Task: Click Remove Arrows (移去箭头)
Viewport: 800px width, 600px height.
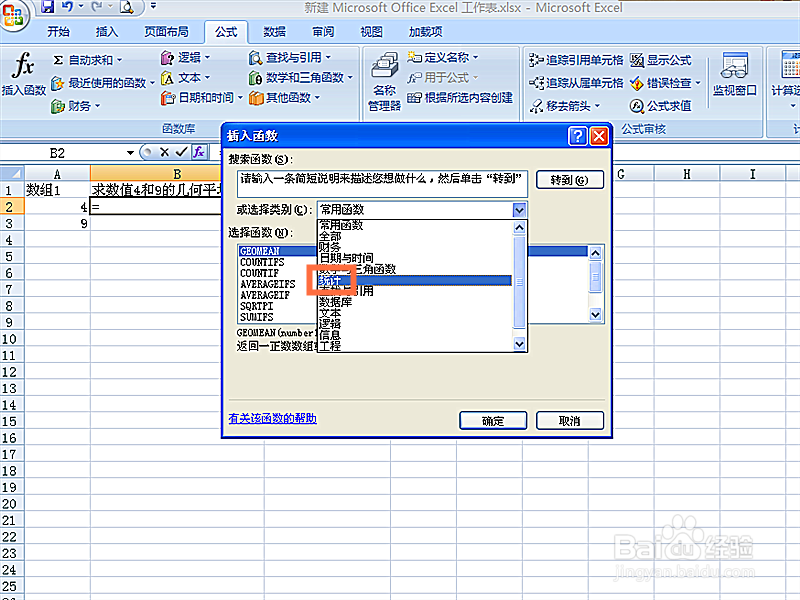Action: coord(564,106)
